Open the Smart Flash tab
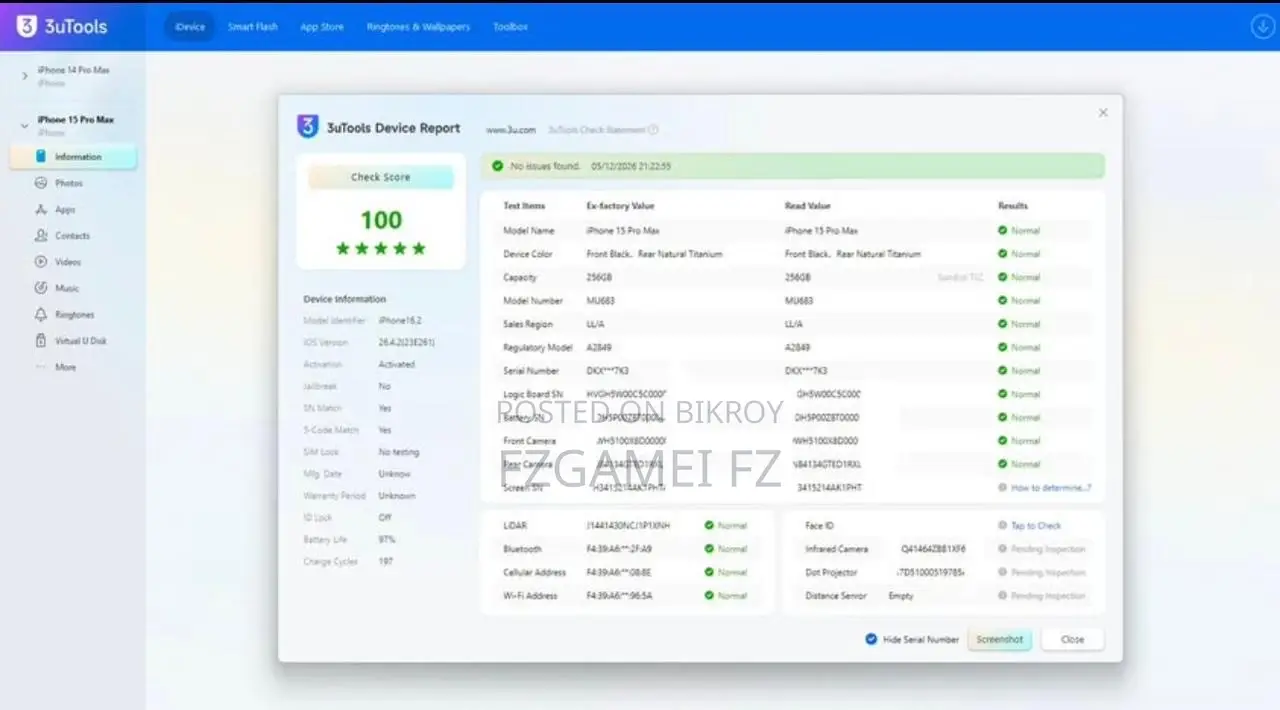Screen dimensions: 1280x710 (x=252, y=27)
